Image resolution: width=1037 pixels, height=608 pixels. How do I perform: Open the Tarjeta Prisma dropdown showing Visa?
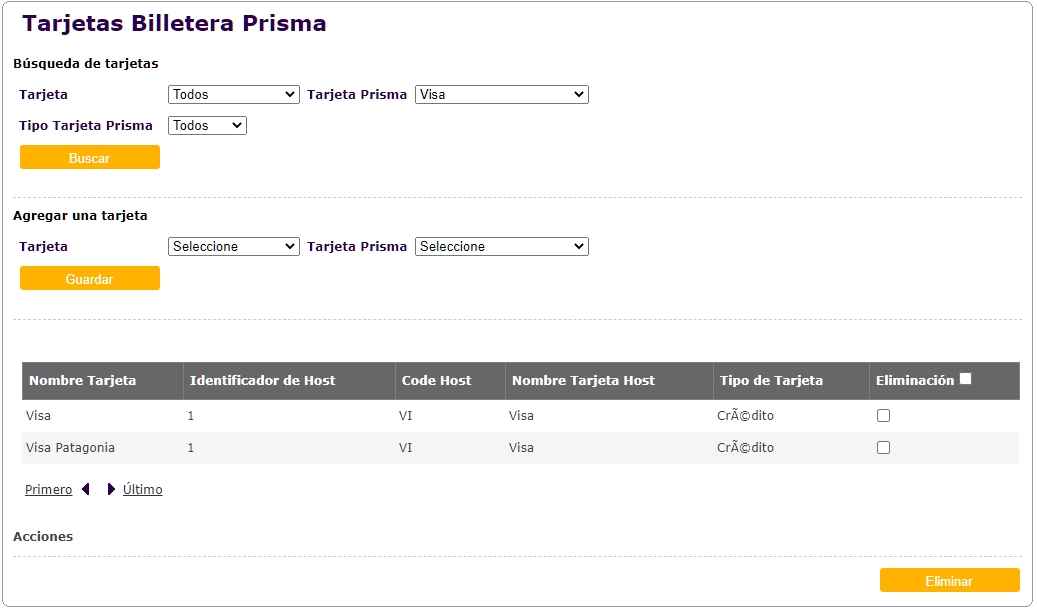coord(501,95)
